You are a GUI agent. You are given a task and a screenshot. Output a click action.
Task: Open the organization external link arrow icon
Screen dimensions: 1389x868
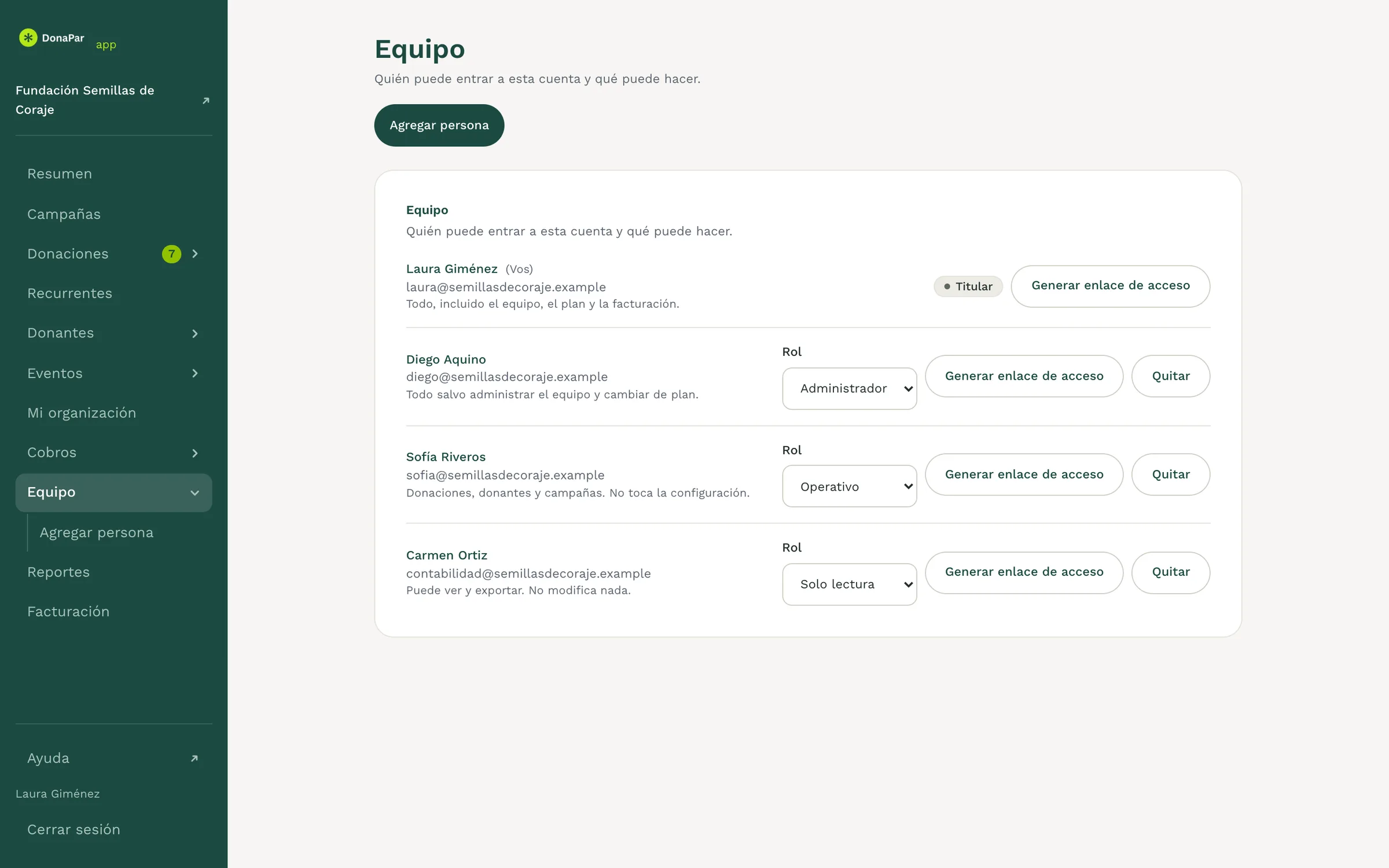(205, 101)
